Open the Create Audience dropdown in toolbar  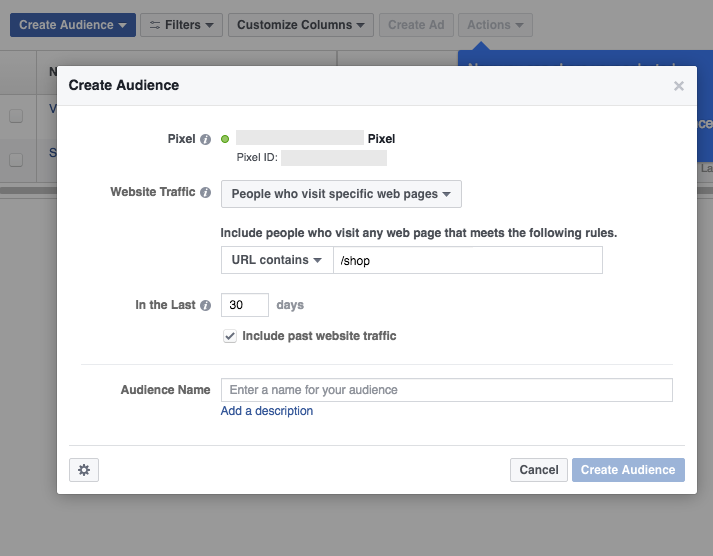pyautogui.click(x=72, y=25)
